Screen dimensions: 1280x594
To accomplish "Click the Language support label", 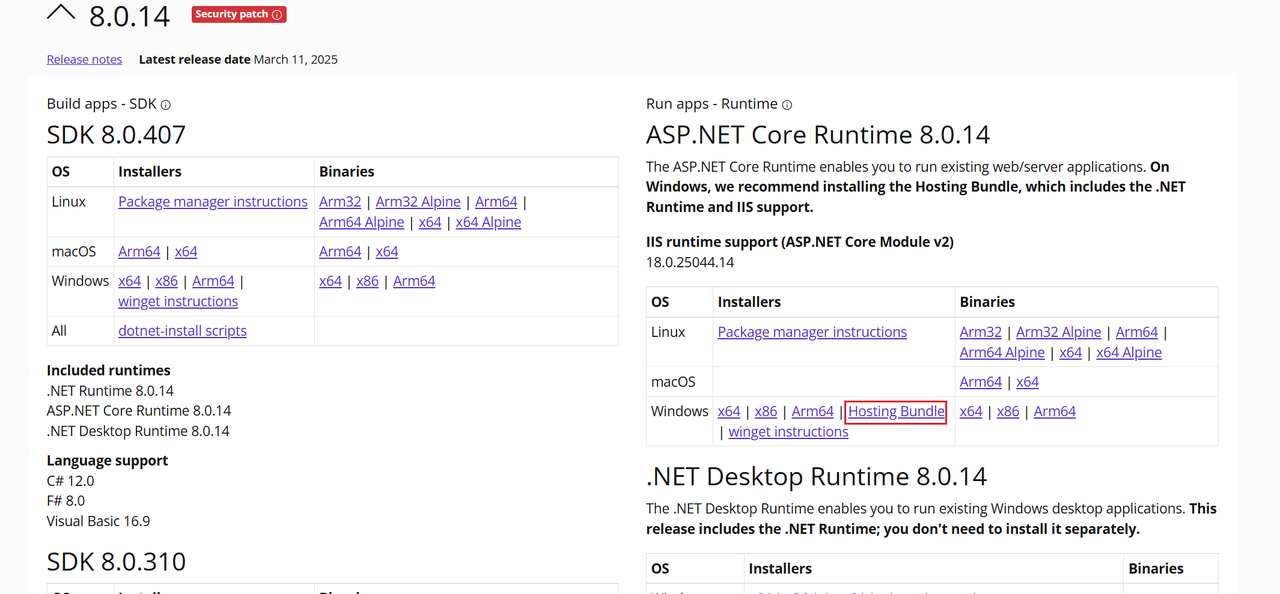I will (107, 460).
